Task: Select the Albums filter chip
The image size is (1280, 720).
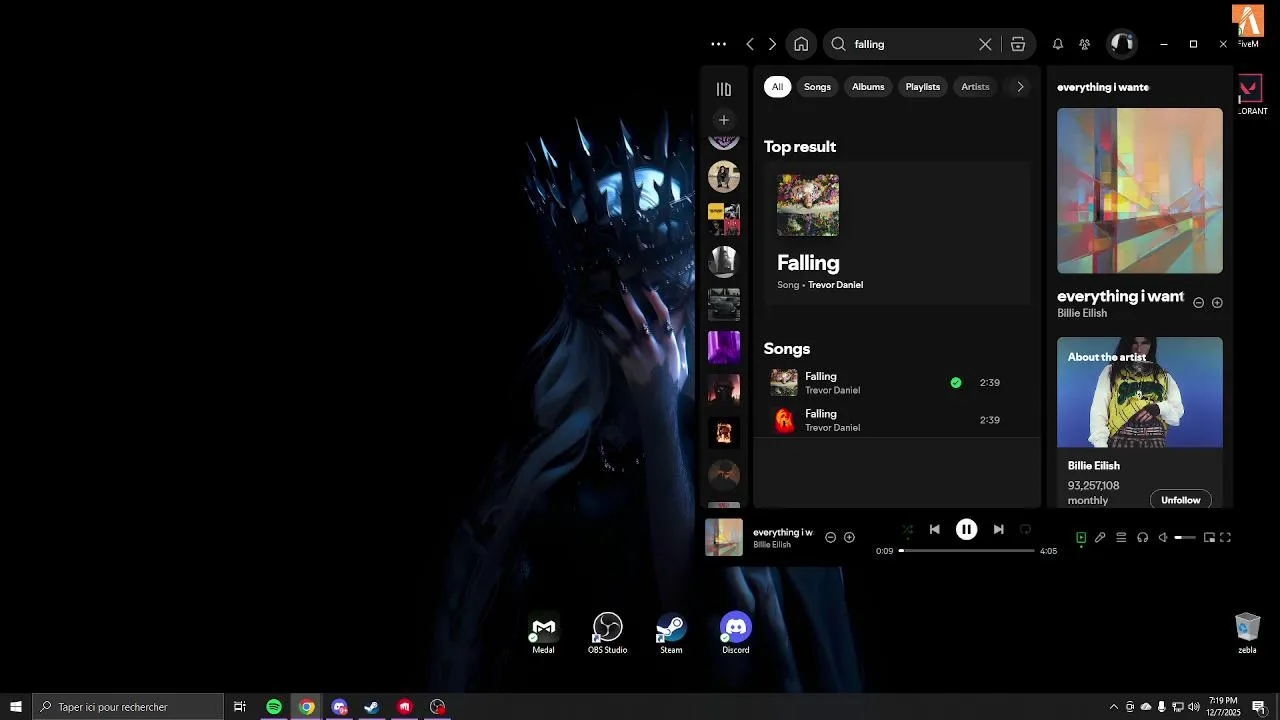Action: [868, 87]
